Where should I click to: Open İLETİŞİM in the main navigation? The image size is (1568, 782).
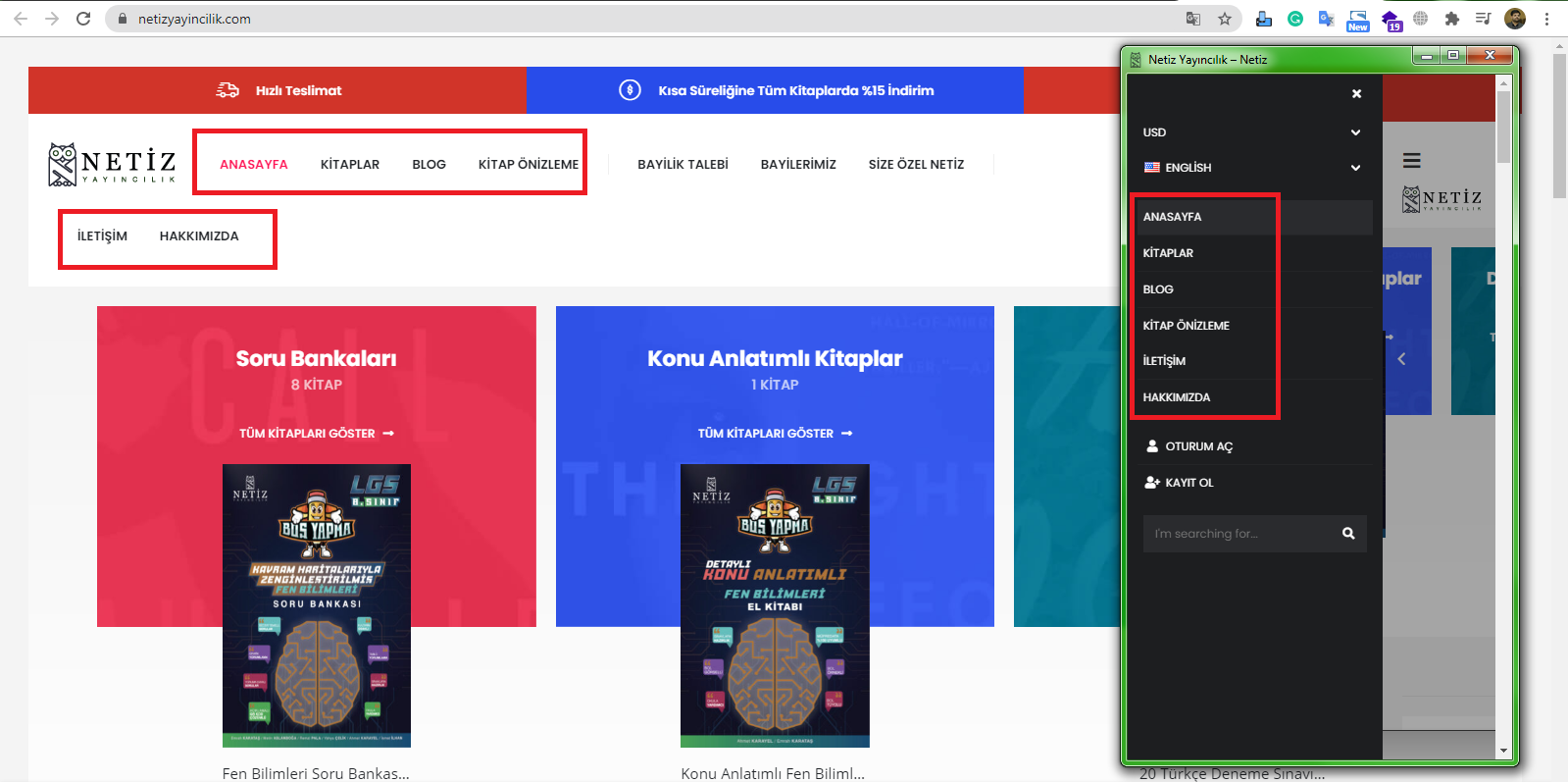click(x=102, y=236)
